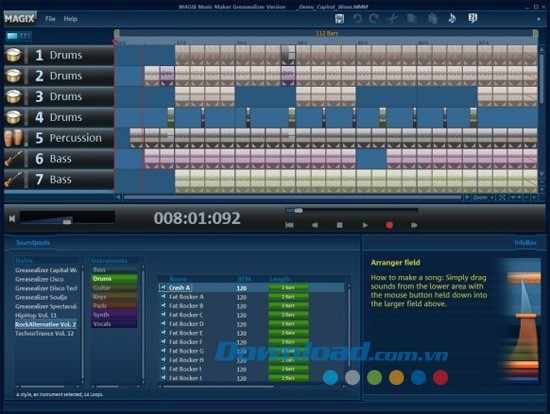Click the fit-to-window zoom icon
Viewport: 550px width, 414px height.
(502, 198)
